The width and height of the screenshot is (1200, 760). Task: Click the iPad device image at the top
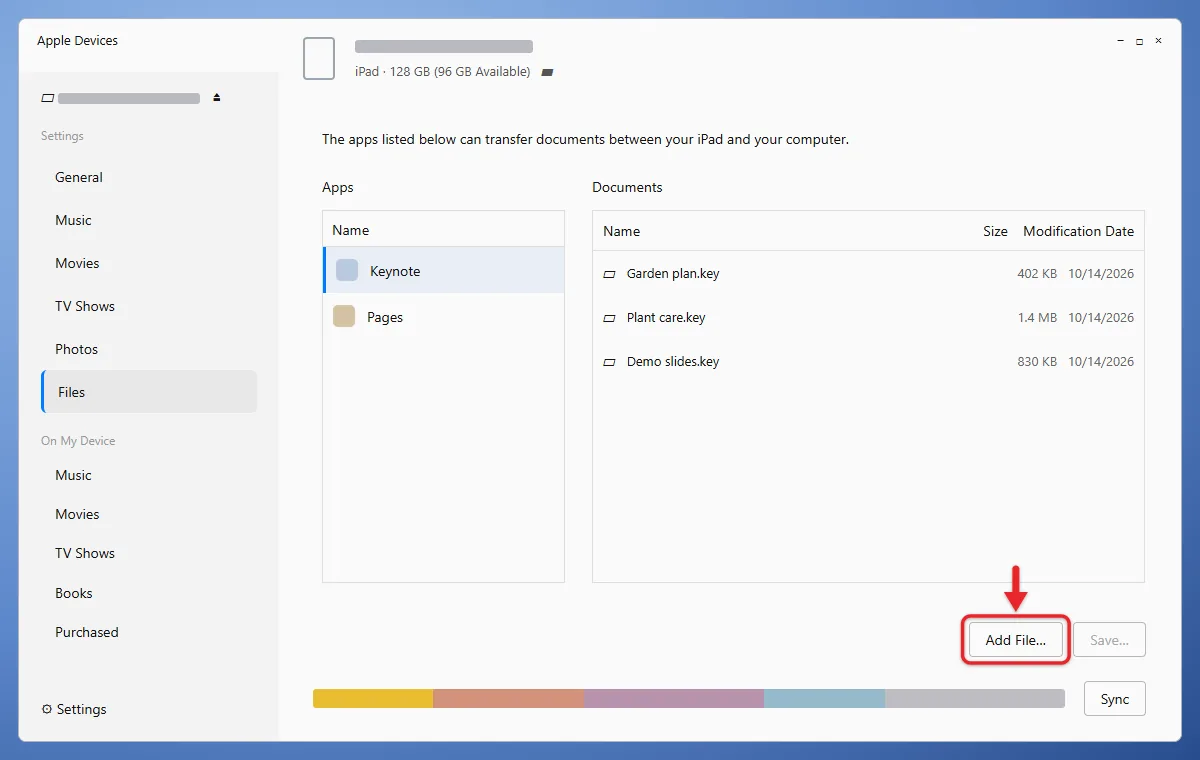pos(319,58)
